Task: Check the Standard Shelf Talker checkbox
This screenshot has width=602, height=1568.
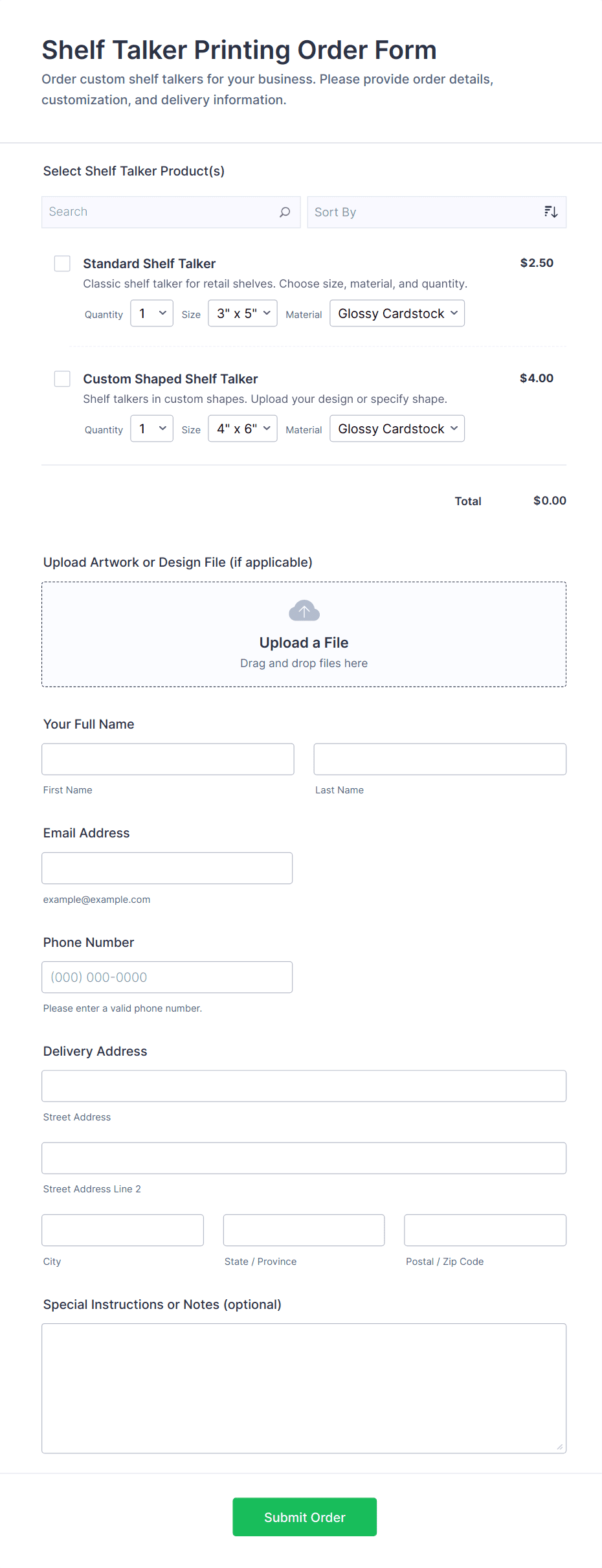Action: (62, 264)
